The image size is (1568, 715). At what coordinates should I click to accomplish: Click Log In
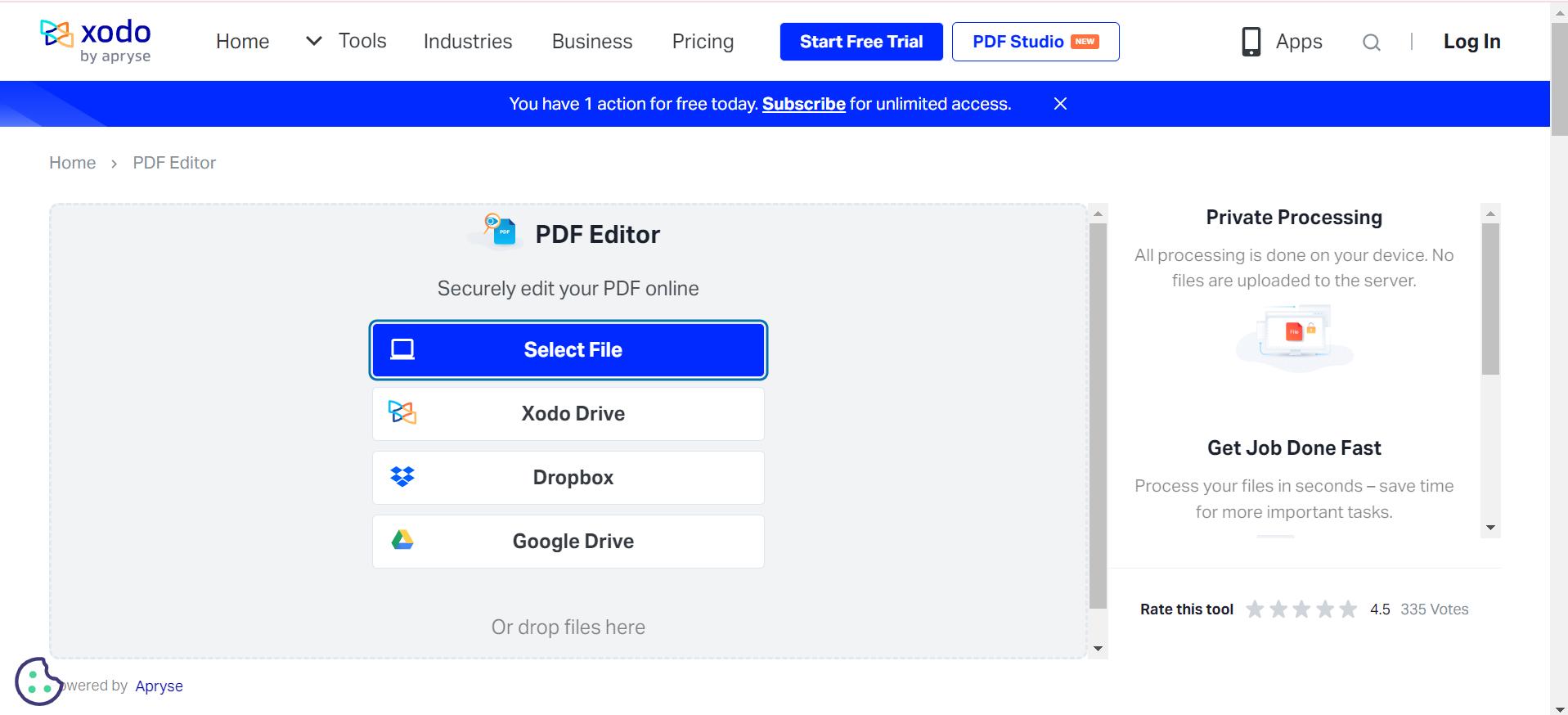1471,42
